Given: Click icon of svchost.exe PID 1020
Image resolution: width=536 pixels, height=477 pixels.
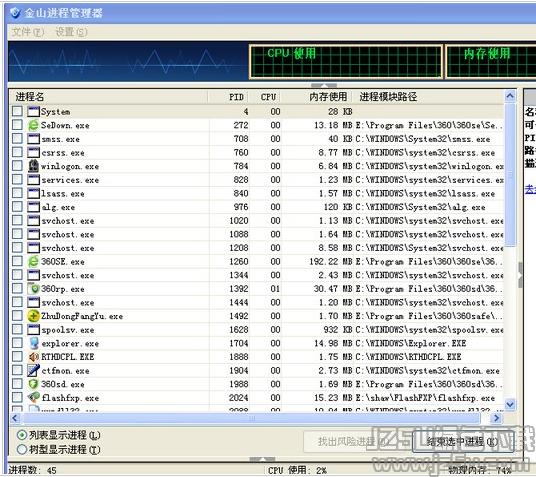Looking at the screenshot, I should coord(33,221).
